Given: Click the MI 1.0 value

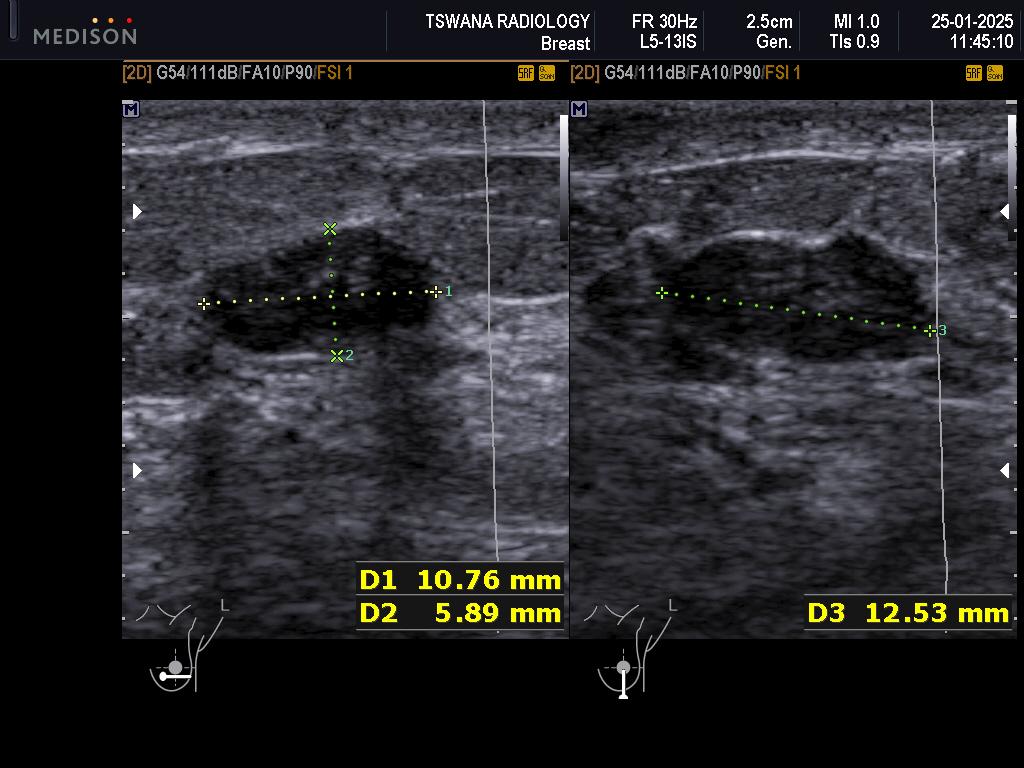Looking at the screenshot, I should point(856,22).
